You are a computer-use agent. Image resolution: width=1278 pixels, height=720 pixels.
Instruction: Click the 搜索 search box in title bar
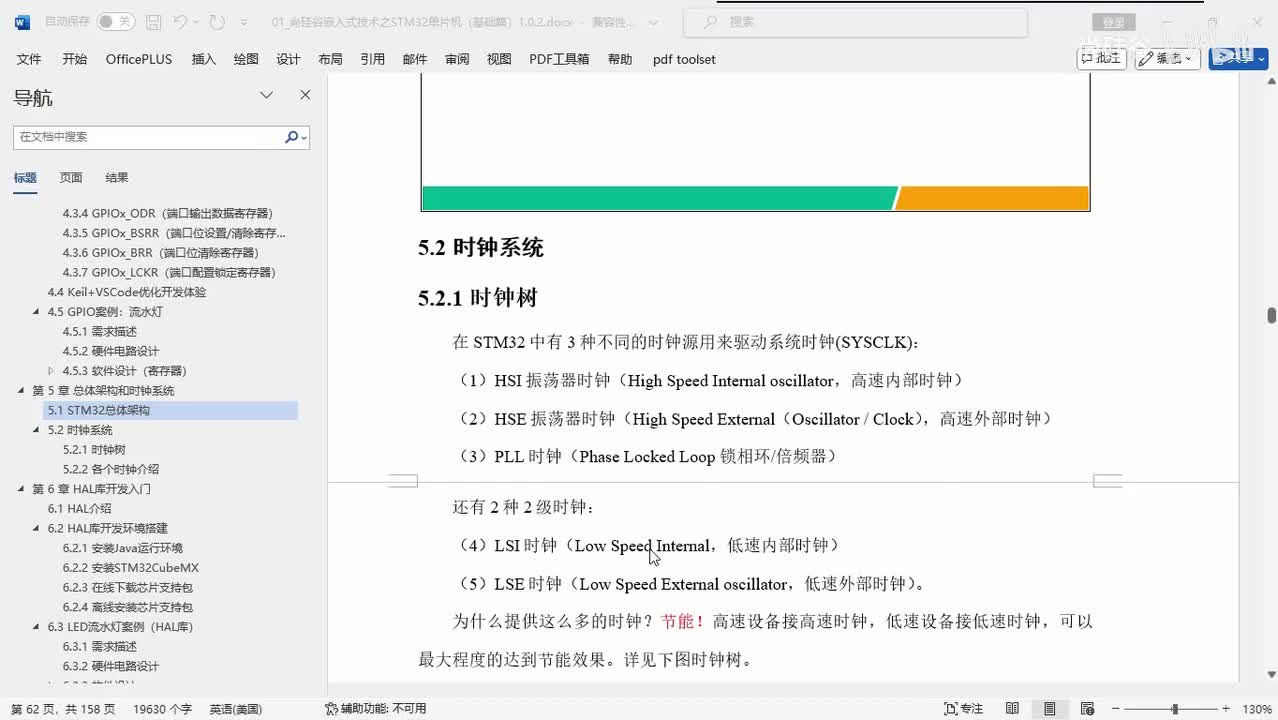tap(855, 21)
